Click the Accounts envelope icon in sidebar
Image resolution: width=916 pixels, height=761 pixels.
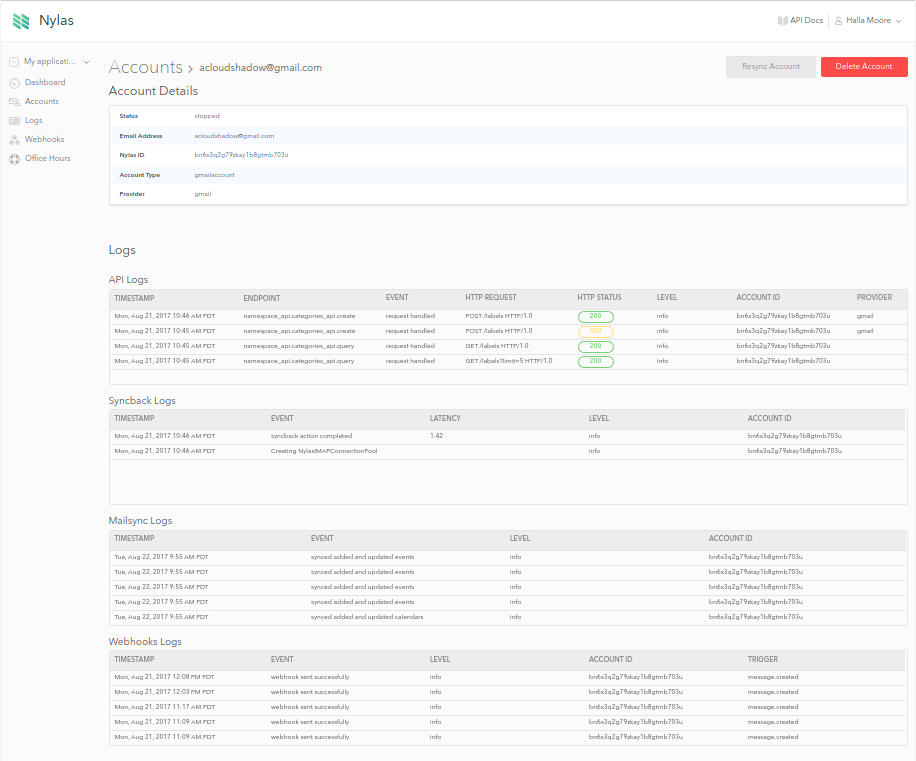15,102
